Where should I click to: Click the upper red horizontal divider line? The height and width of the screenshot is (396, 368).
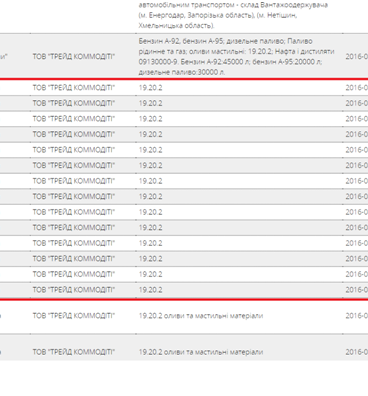click(184, 79)
